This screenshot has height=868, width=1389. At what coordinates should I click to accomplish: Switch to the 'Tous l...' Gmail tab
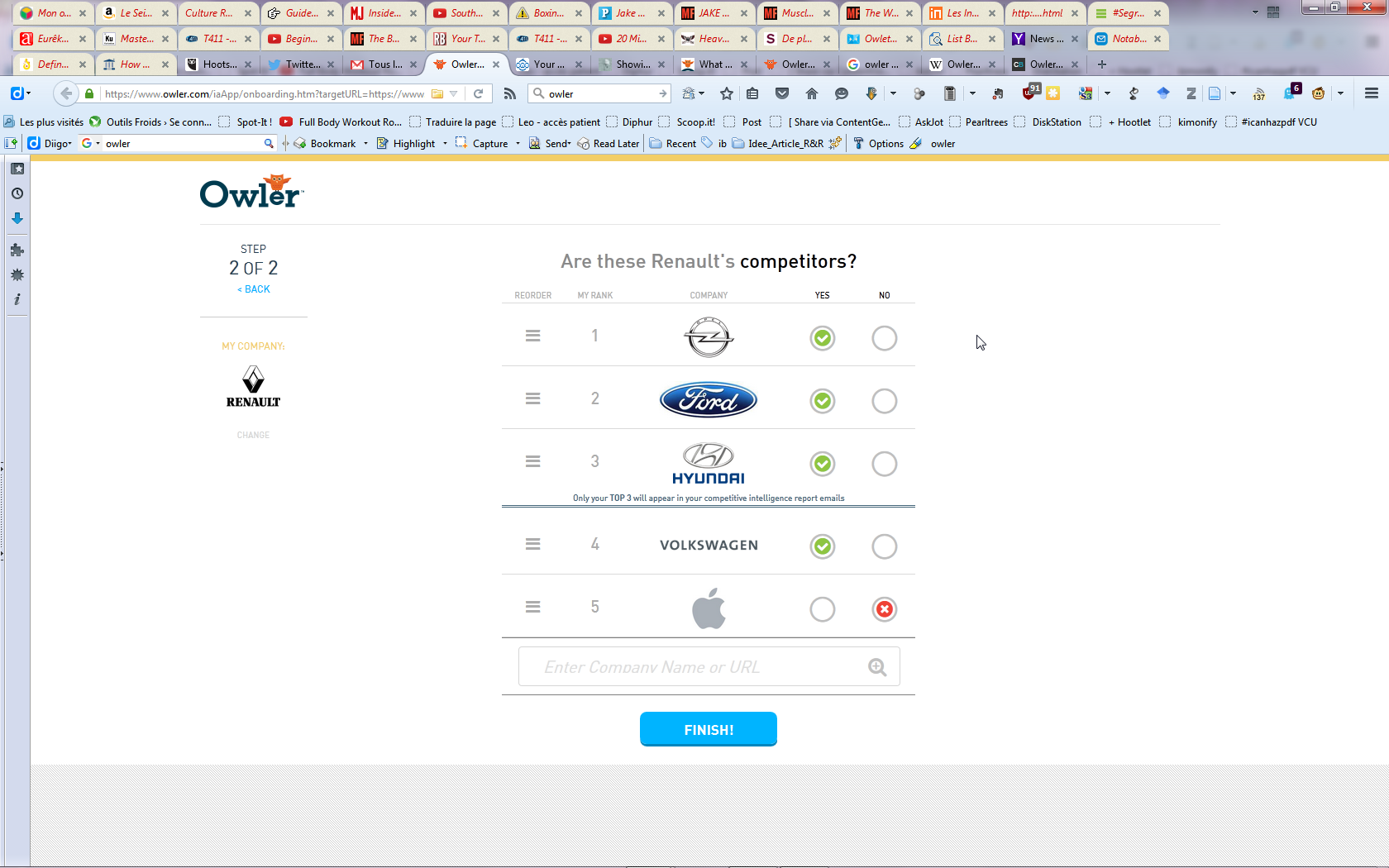[x=384, y=64]
